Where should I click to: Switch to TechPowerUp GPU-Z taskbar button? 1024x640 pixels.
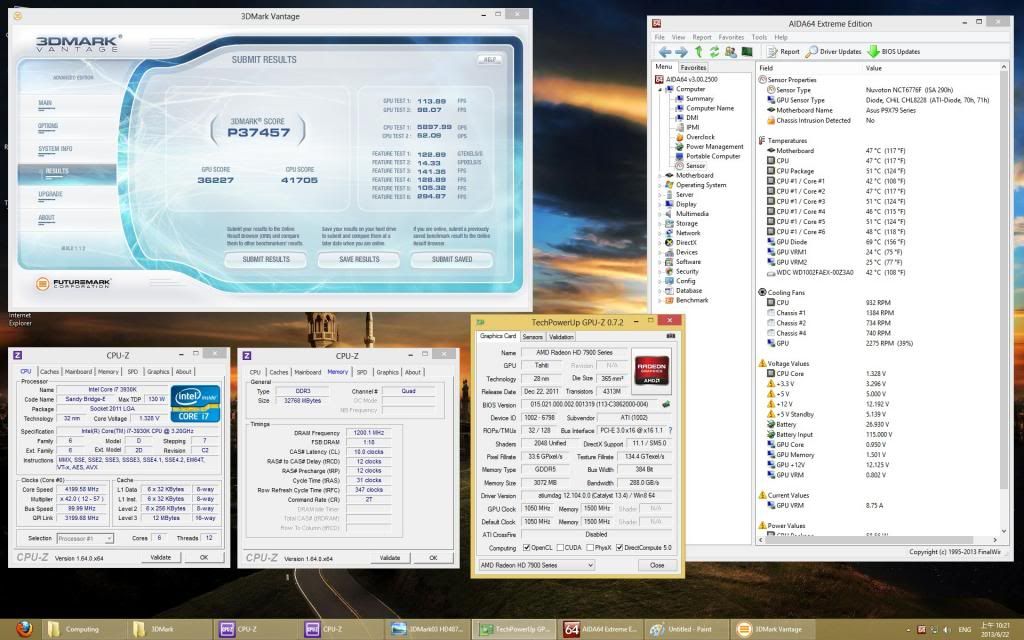click(x=515, y=629)
